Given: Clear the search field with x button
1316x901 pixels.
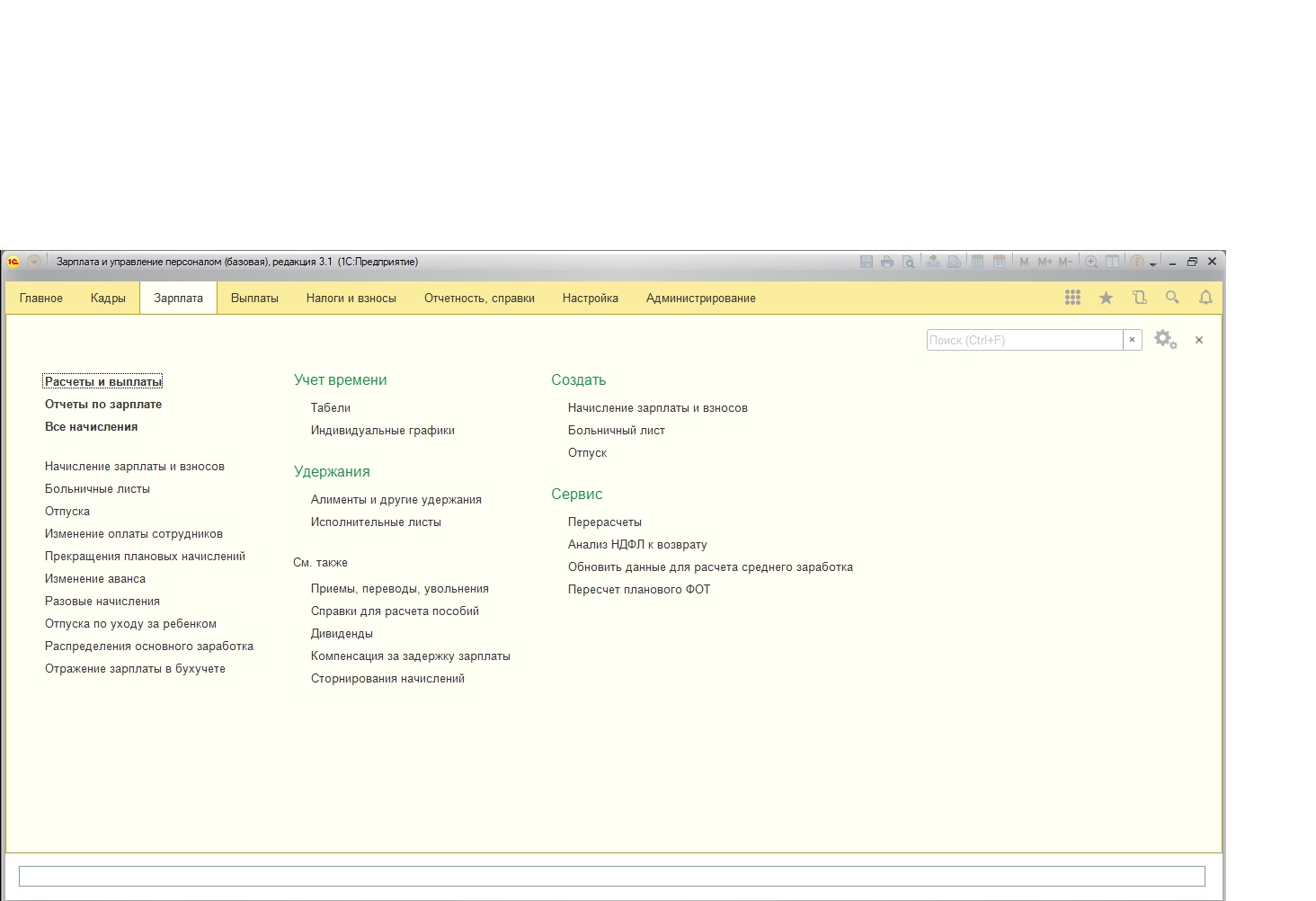Looking at the screenshot, I should [1133, 340].
